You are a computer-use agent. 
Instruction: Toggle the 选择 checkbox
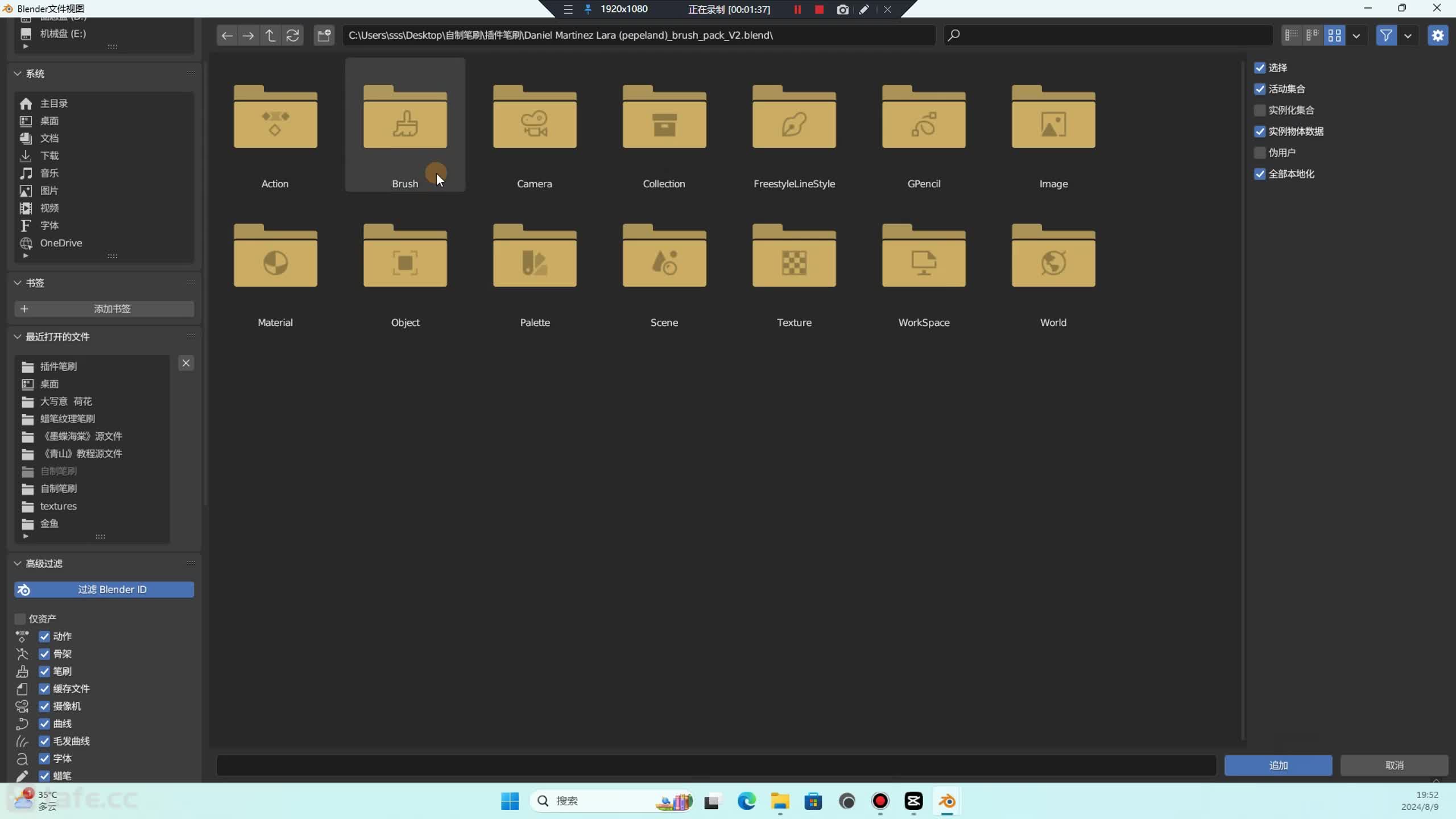point(1260,68)
